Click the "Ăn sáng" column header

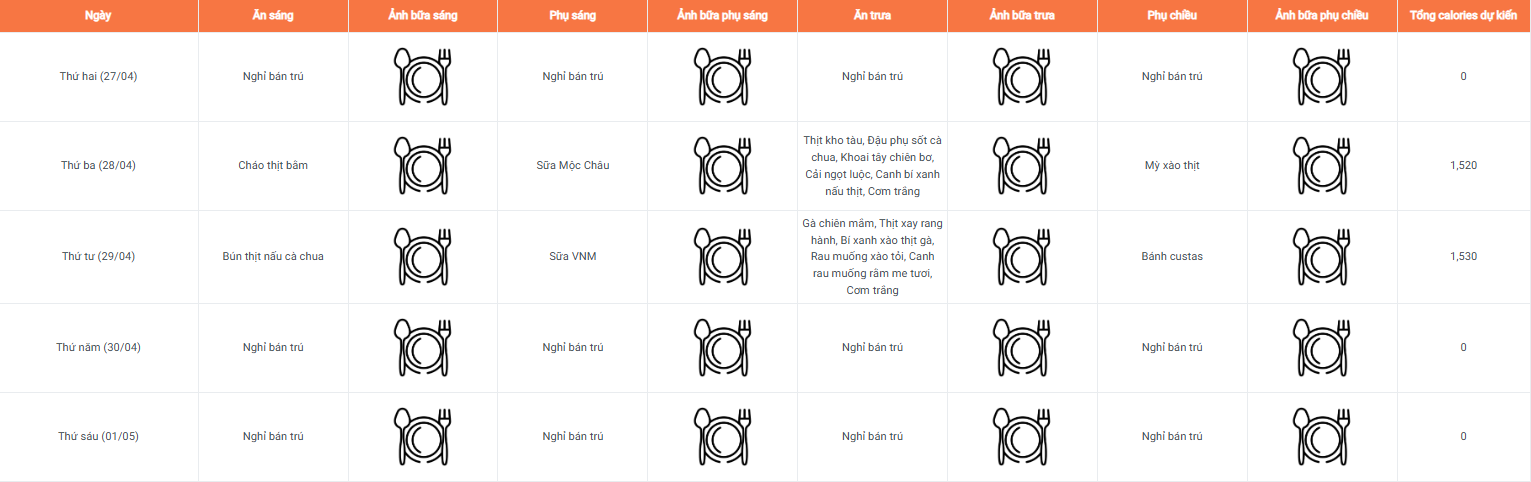[x=273, y=16]
